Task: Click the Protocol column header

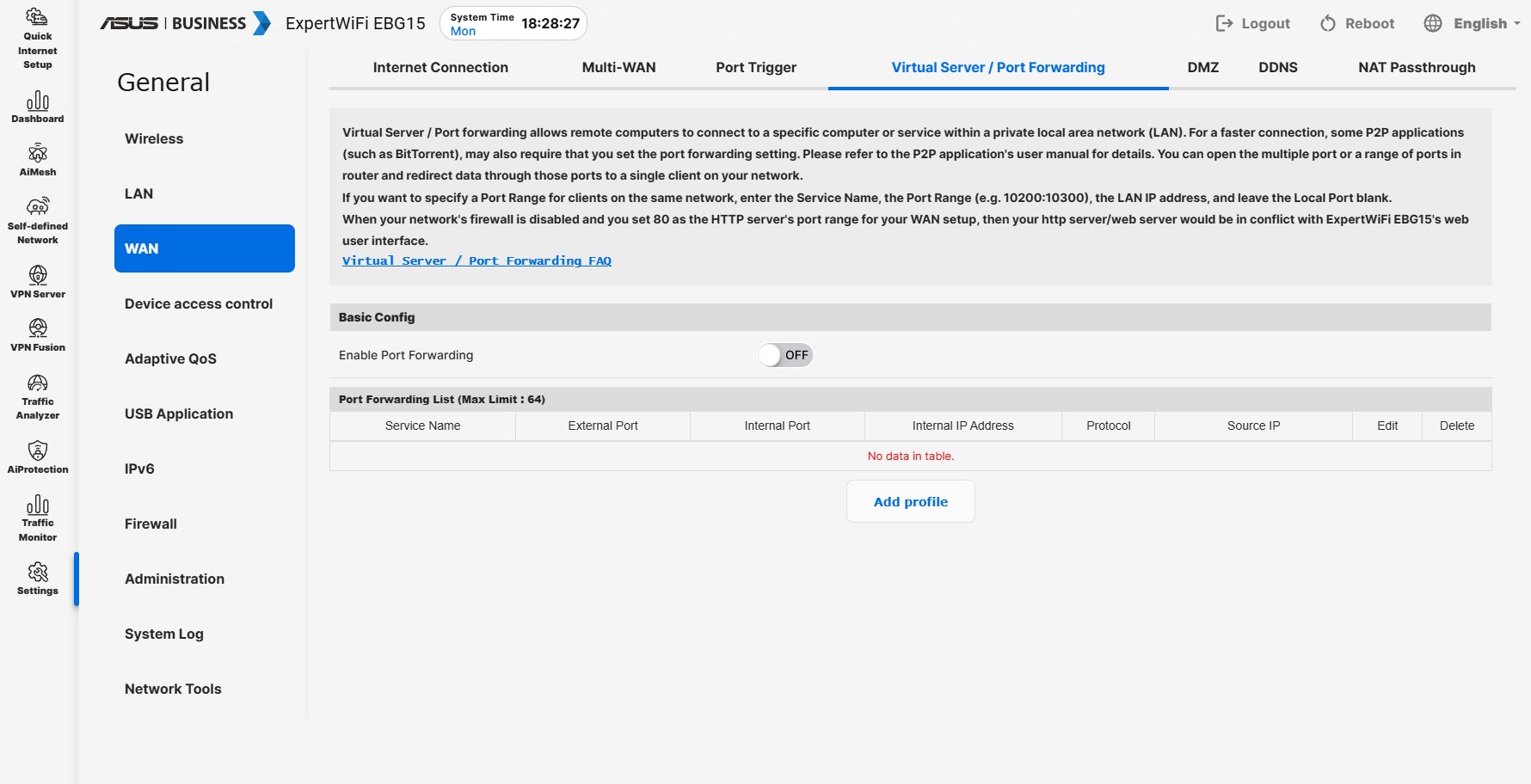Action: [1109, 426]
